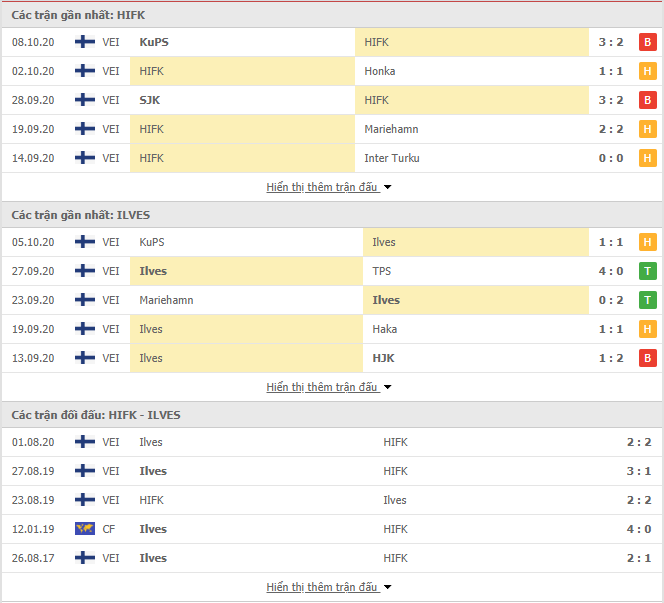Click the orange H badge for HIFK vs Inter Turku

[647, 158]
